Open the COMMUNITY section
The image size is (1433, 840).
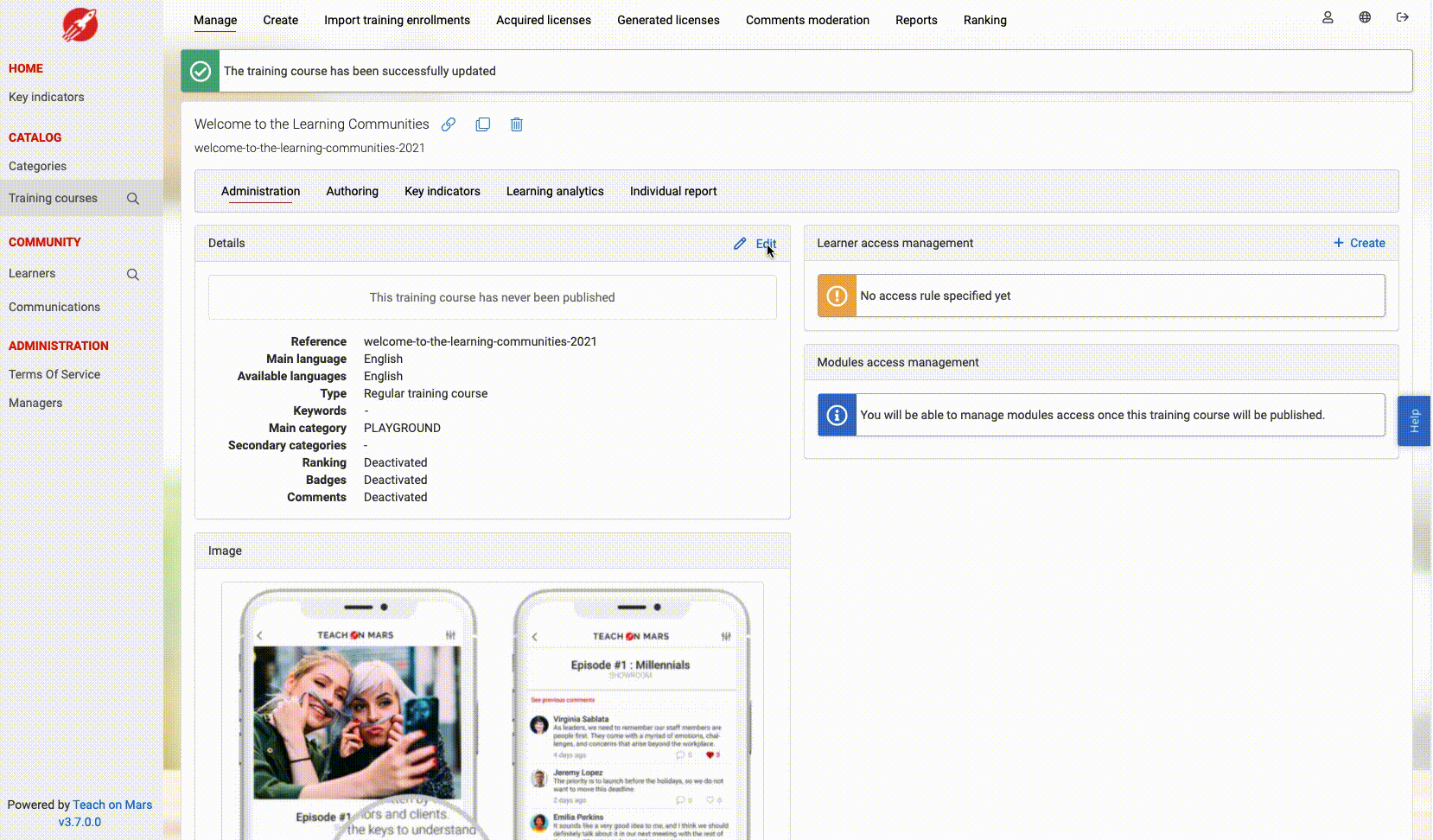(45, 242)
